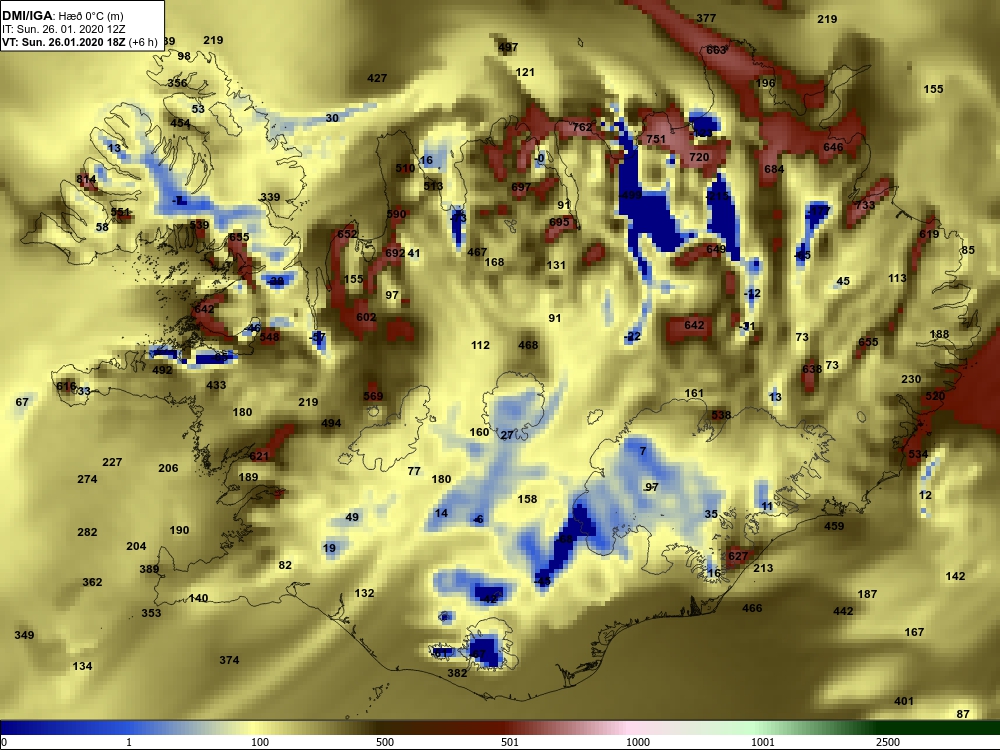1000x750 pixels.
Task: Click the map value '551'
Action: pyautogui.click(x=121, y=212)
